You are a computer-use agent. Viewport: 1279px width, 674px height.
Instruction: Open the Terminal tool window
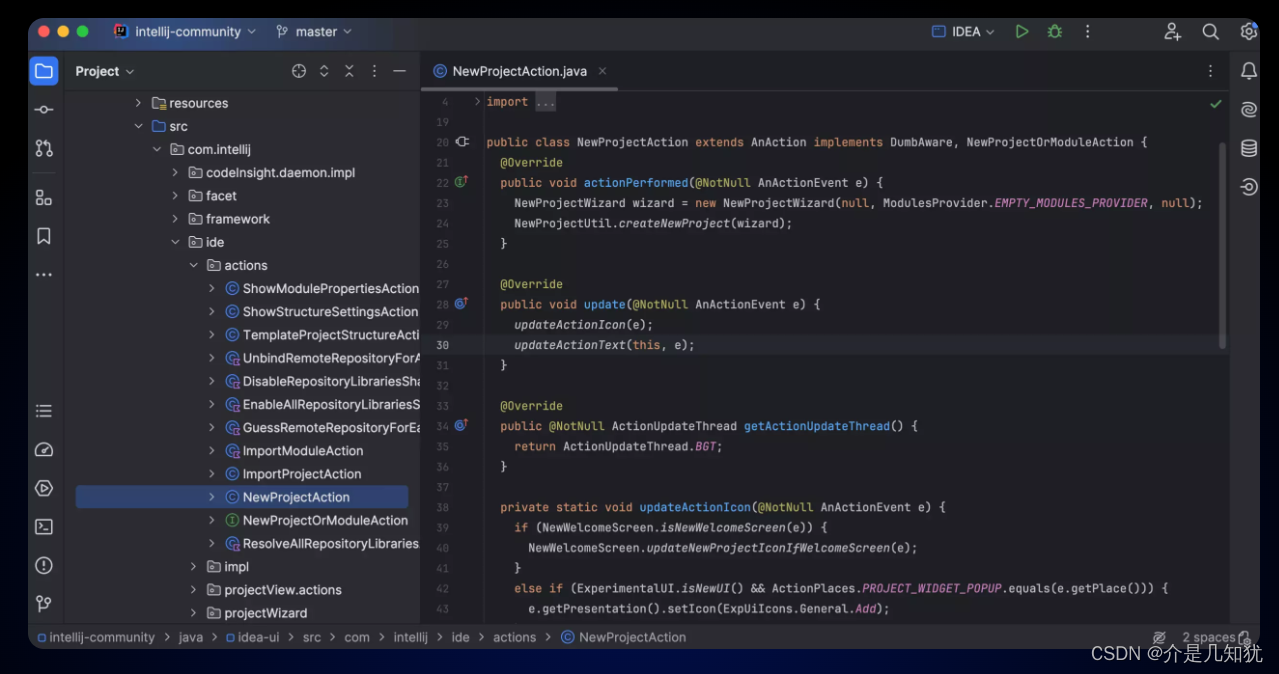(x=44, y=527)
